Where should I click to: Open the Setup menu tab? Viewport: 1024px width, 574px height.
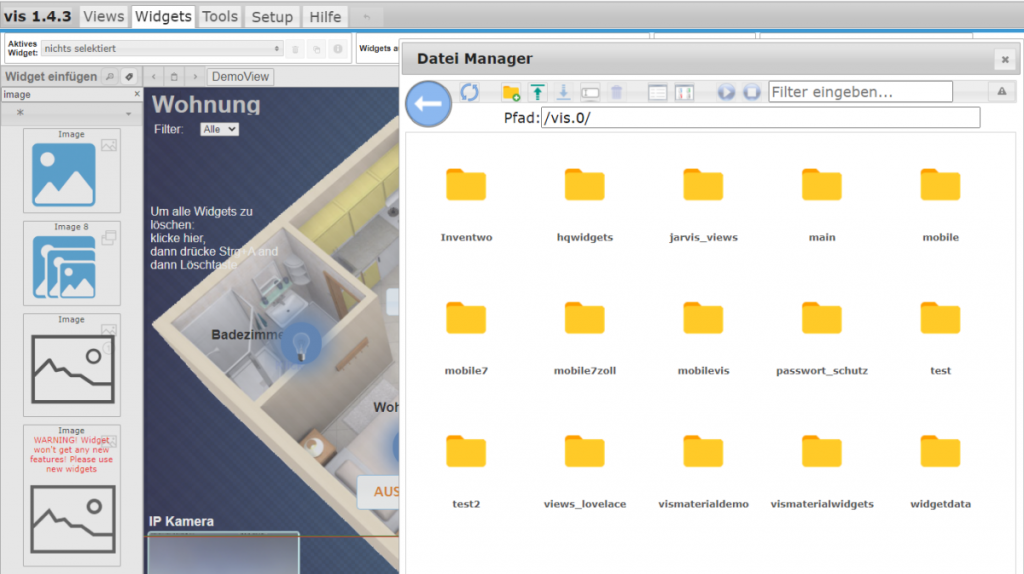272,16
